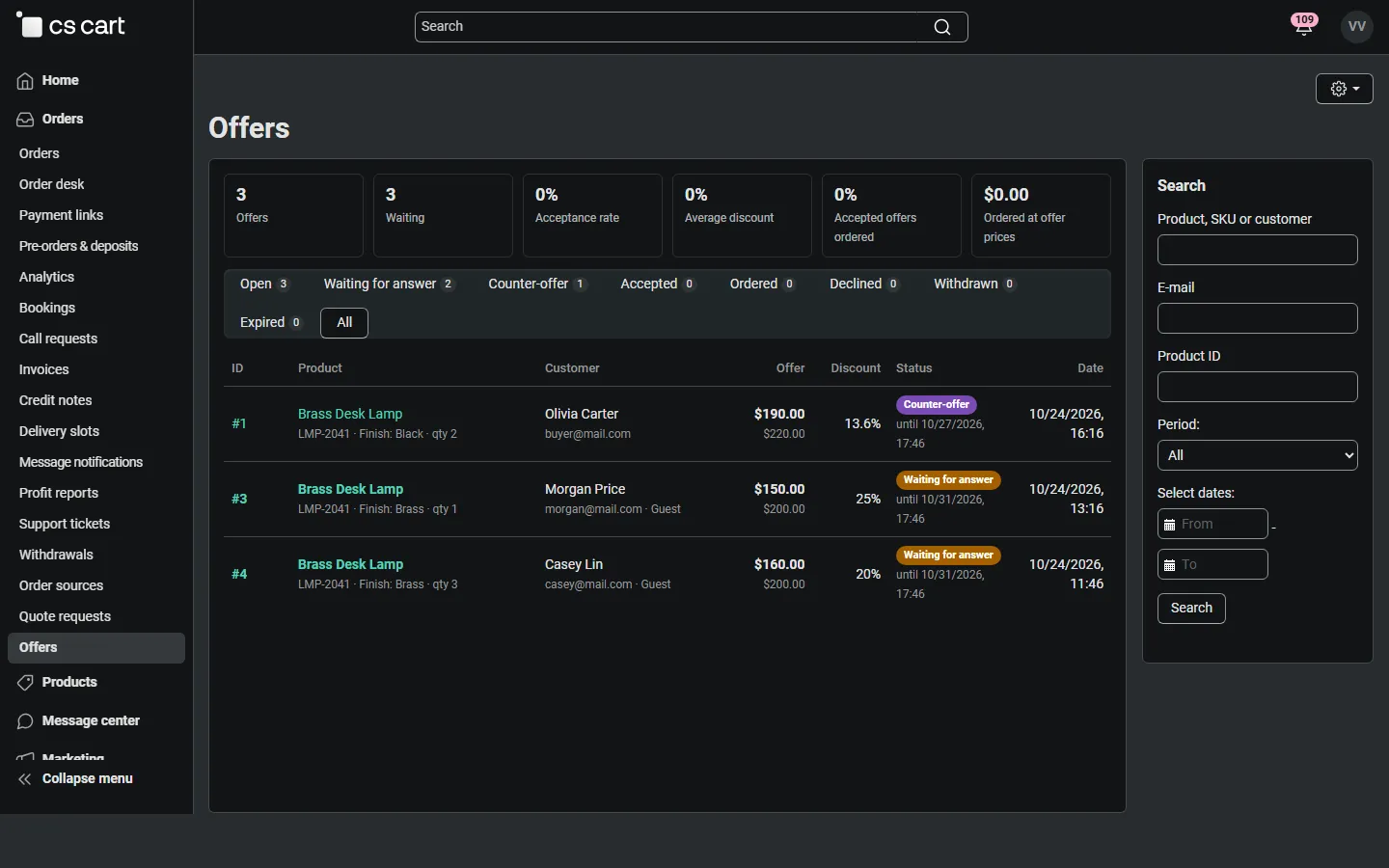Click the Search button in the filter panel
1389x868 pixels.
click(1191, 609)
